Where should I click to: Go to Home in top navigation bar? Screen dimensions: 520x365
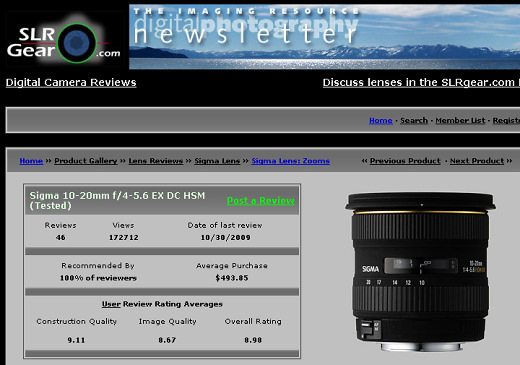pyautogui.click(x=380, y=120)
